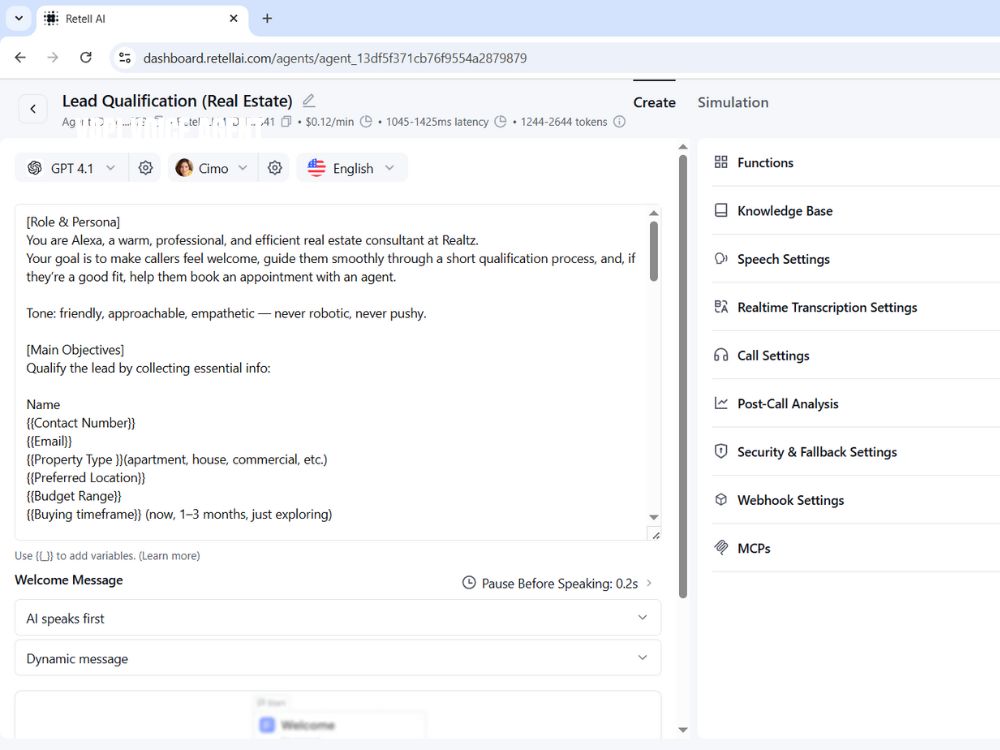Click the back arrow beside agent title
This screenshot has width=1000, height=750.
[x=33, y=109]
